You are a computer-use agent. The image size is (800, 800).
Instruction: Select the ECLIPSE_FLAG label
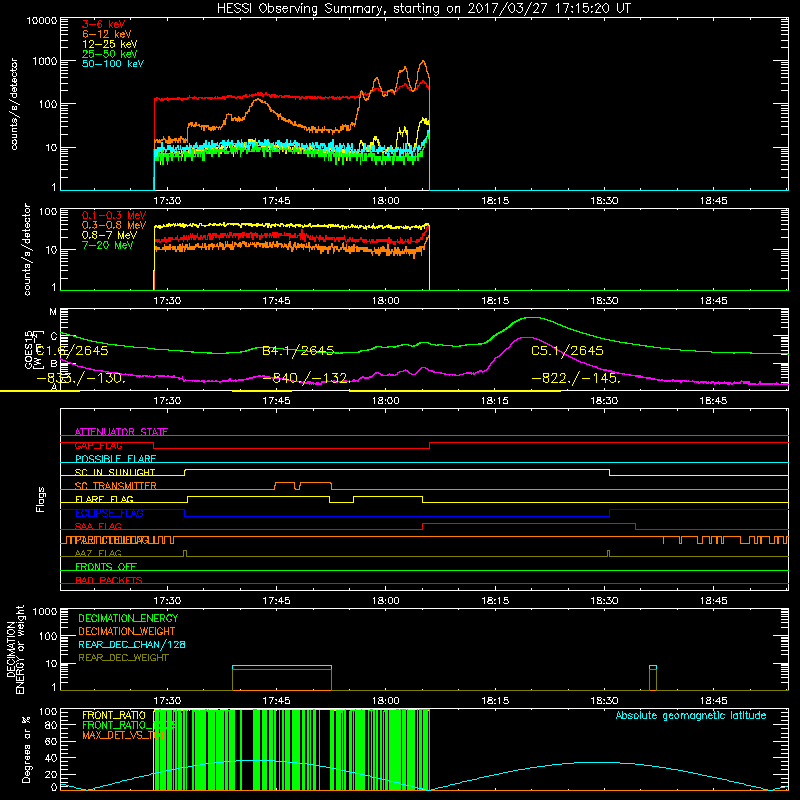pyautogui.click(x=109, y=513)
